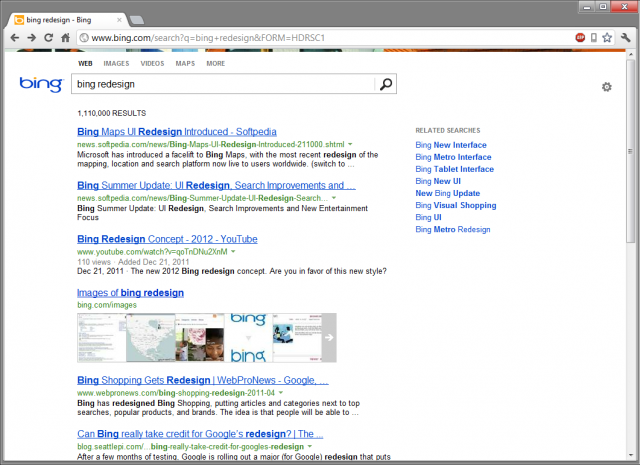Click related search 'Bing Tablet Interface'
This screenshot has width=640, height=465.
click(455, 169)
